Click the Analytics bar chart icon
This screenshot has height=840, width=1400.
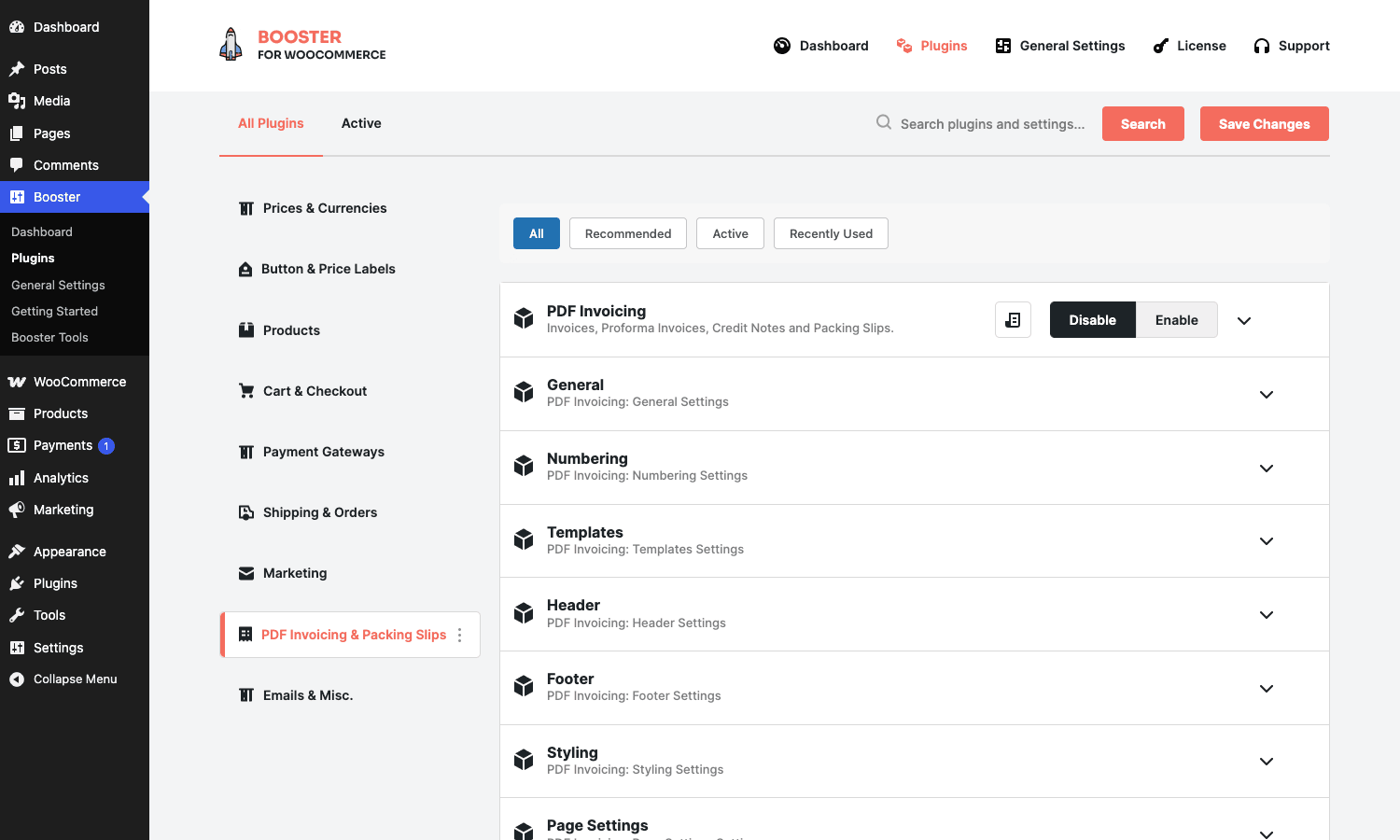pos(17,478)
